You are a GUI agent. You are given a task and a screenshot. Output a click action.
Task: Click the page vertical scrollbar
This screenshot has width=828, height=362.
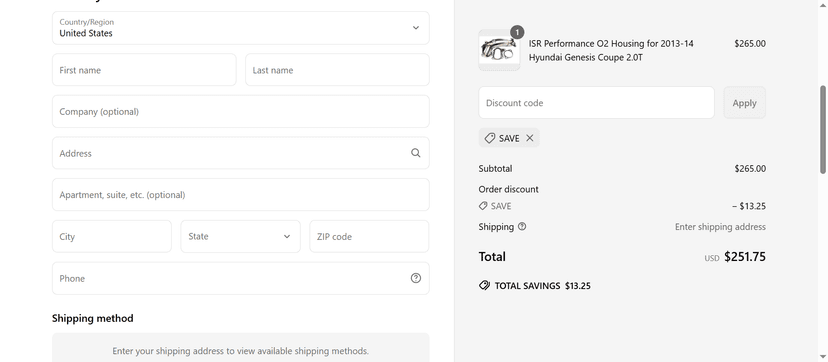point(823,130)
